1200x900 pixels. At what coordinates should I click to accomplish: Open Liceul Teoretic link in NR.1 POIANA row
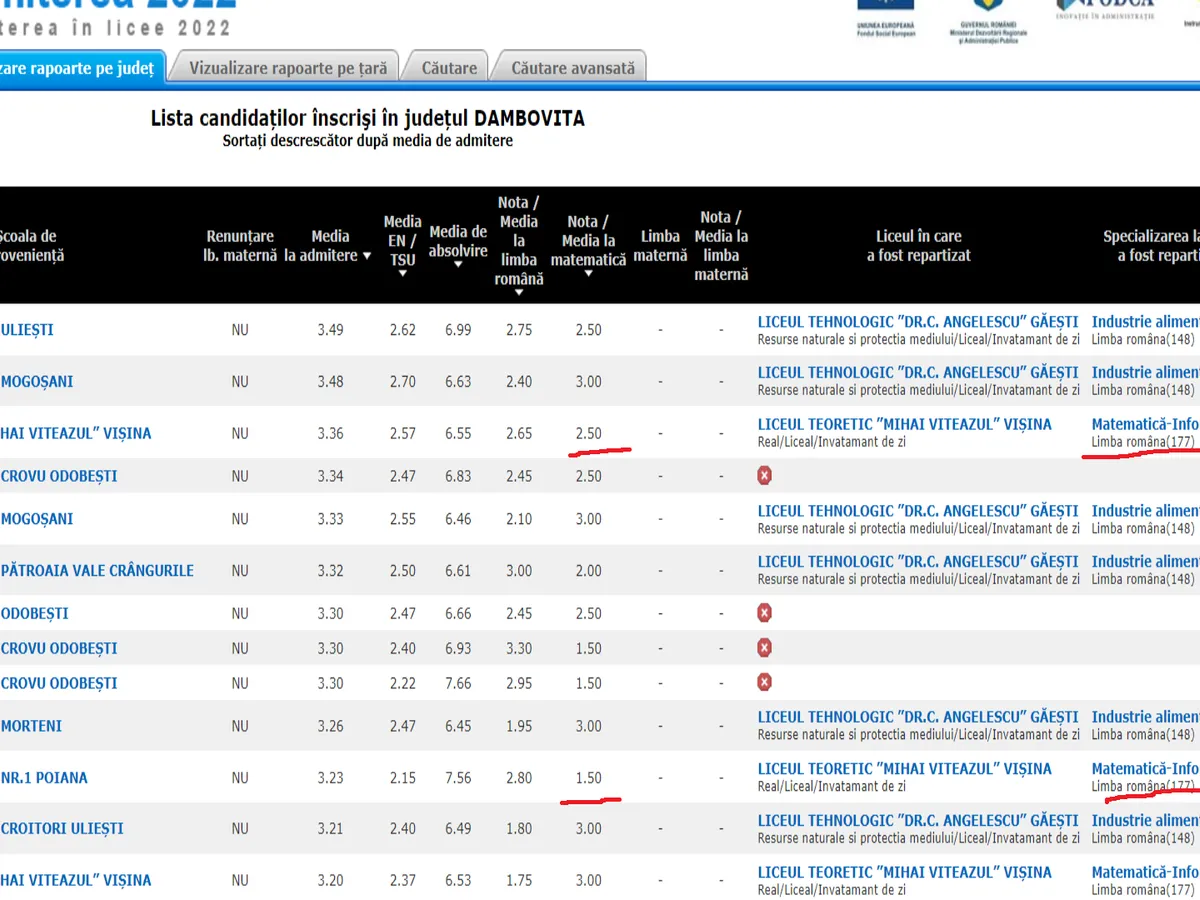(x=904, y=769)
